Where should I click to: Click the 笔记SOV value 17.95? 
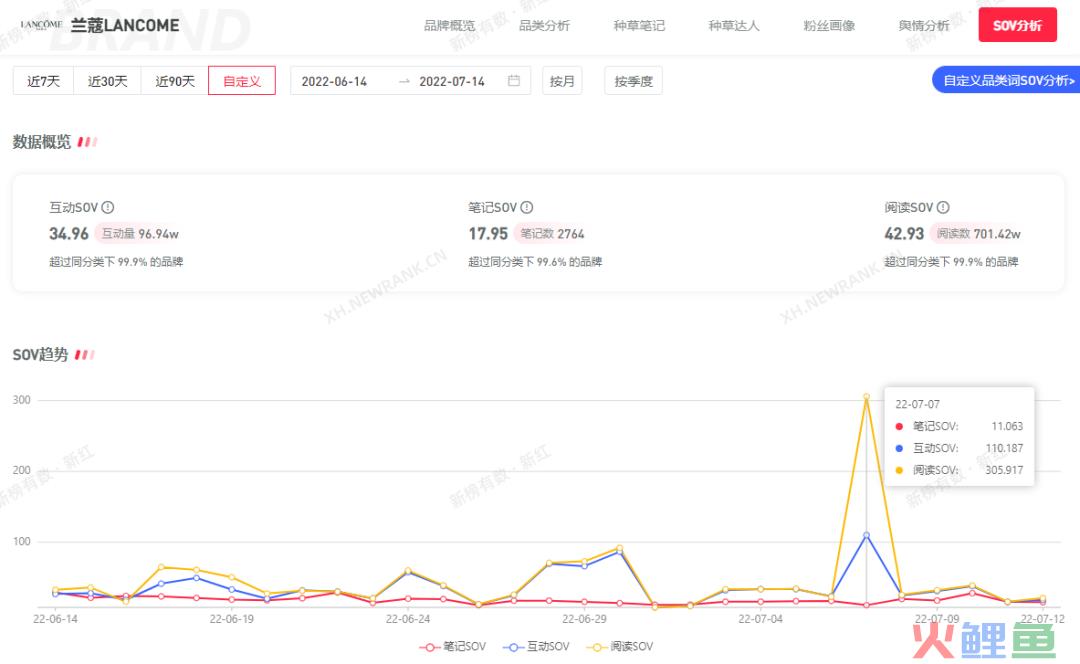point(488,234)
